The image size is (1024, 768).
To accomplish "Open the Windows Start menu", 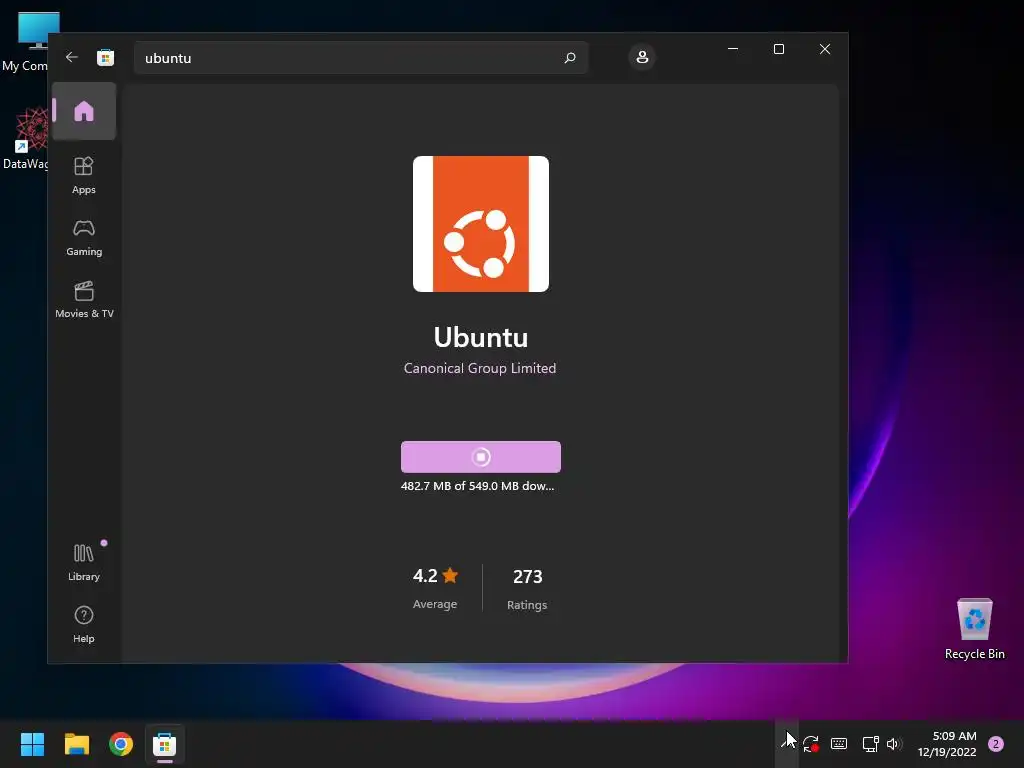I will coord(32,744).
